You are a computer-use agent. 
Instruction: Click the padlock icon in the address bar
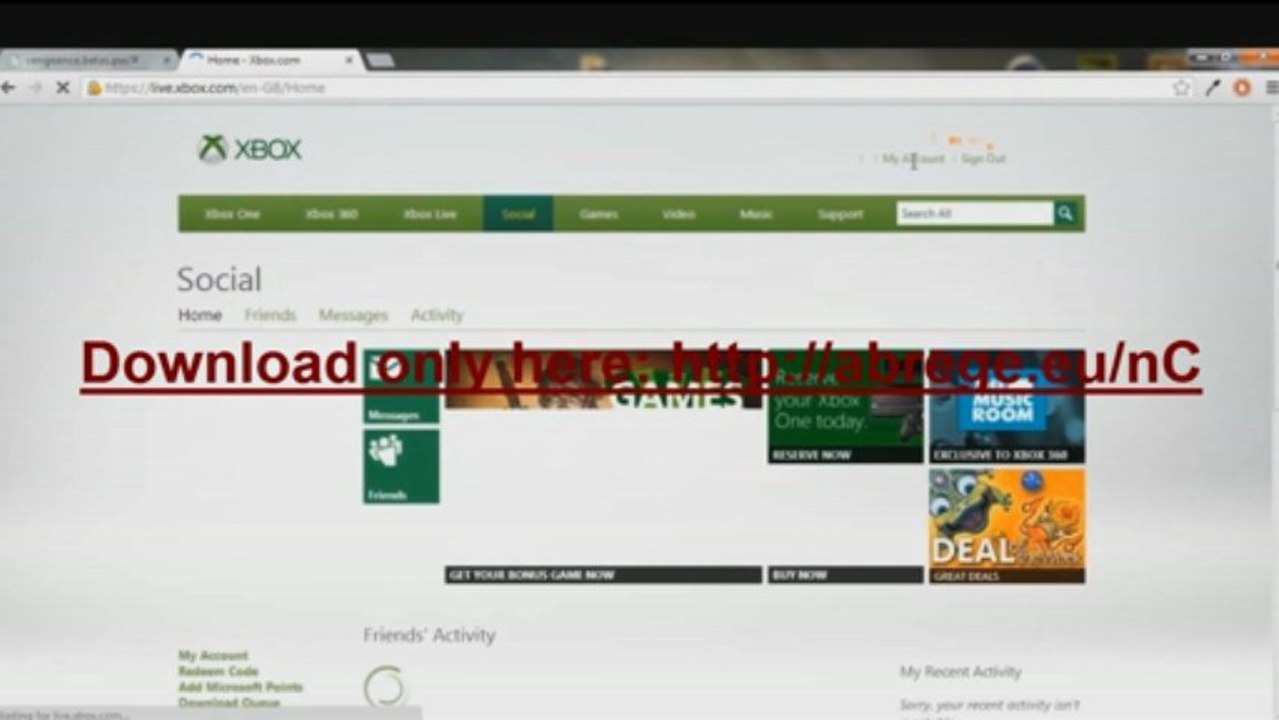[94, 88]
